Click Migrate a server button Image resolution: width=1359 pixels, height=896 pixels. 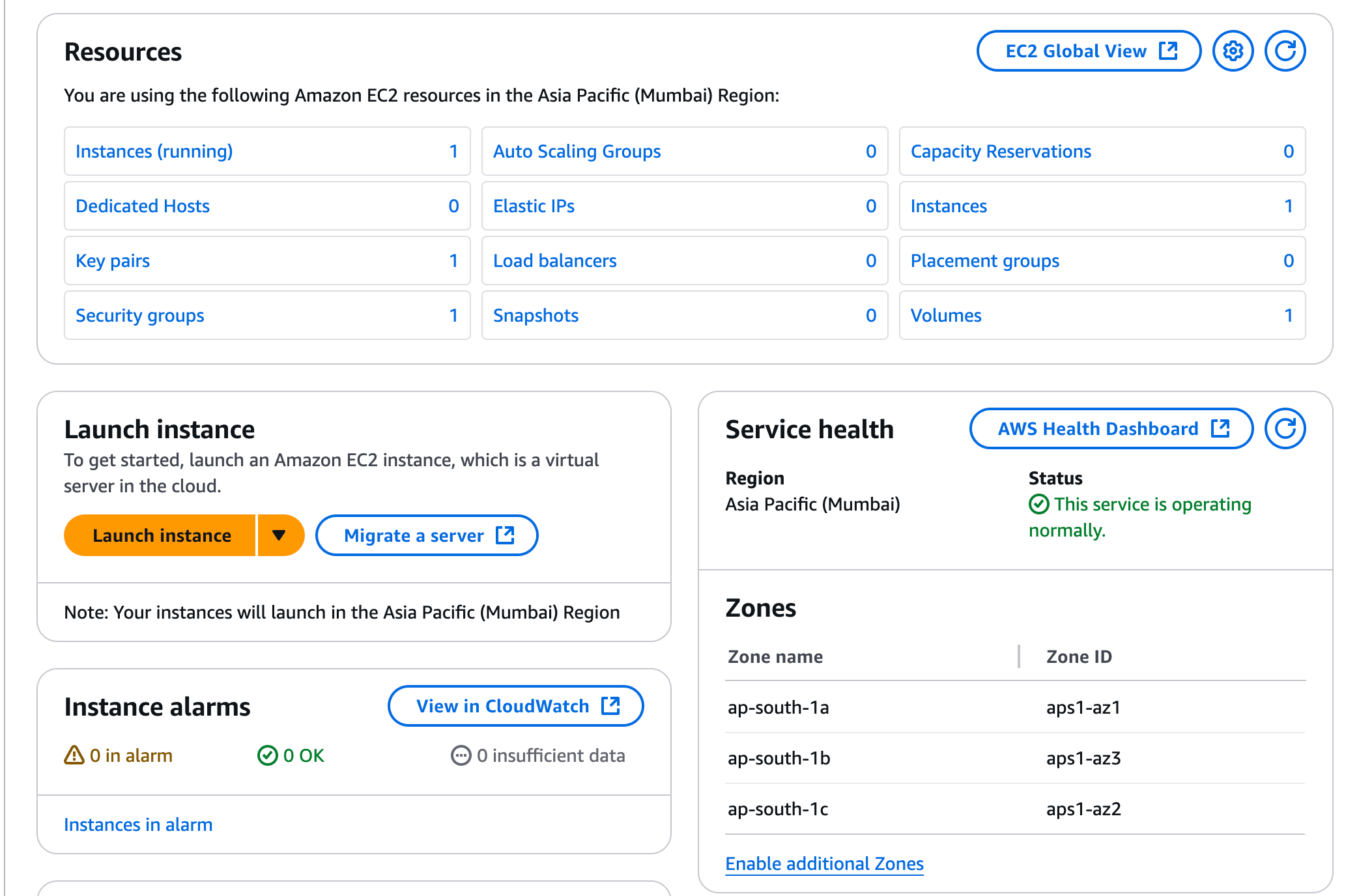click(427, 535)
